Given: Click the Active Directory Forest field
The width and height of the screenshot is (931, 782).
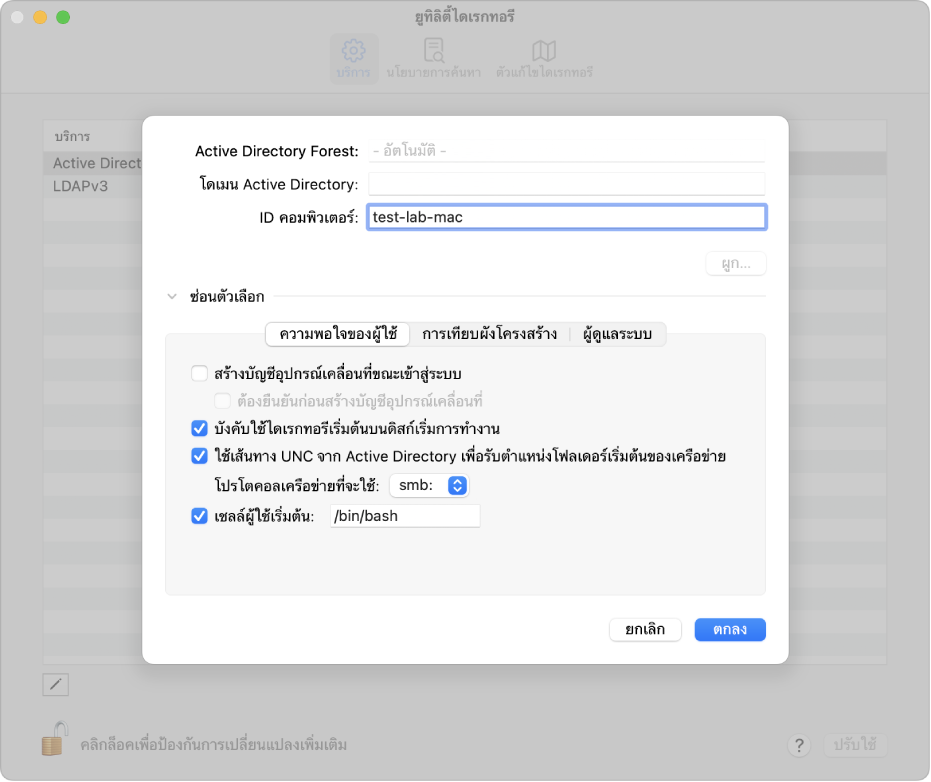Looking at the screenshot, I should click(566, 151).
